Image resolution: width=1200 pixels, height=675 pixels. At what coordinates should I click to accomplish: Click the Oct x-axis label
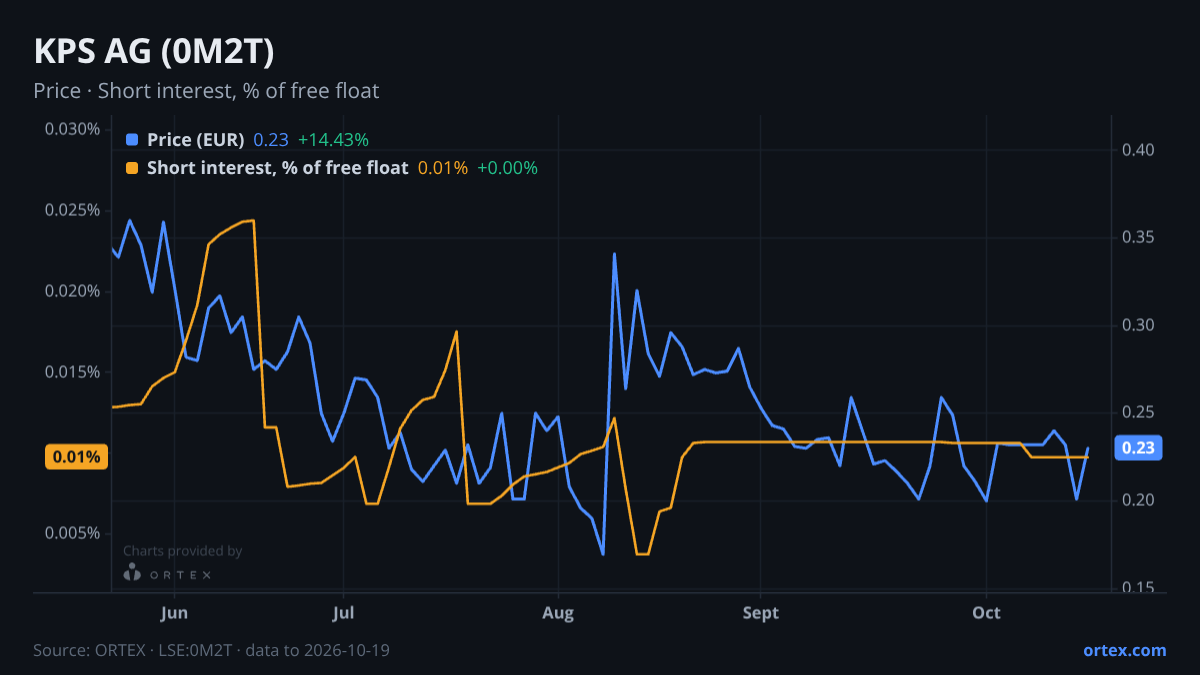point(987,612)
